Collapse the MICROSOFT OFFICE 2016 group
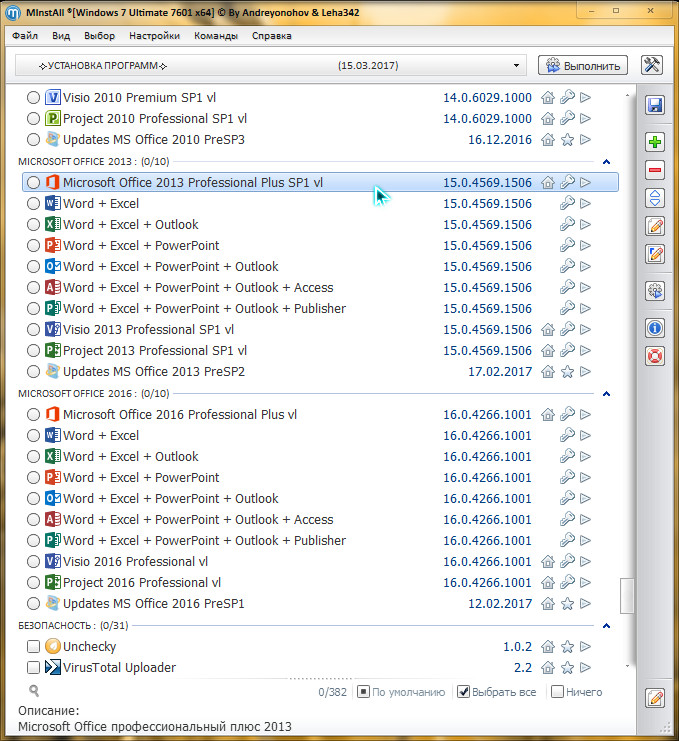Image resolution: width=679 pixels, height=741 pixels. point(607,394)
